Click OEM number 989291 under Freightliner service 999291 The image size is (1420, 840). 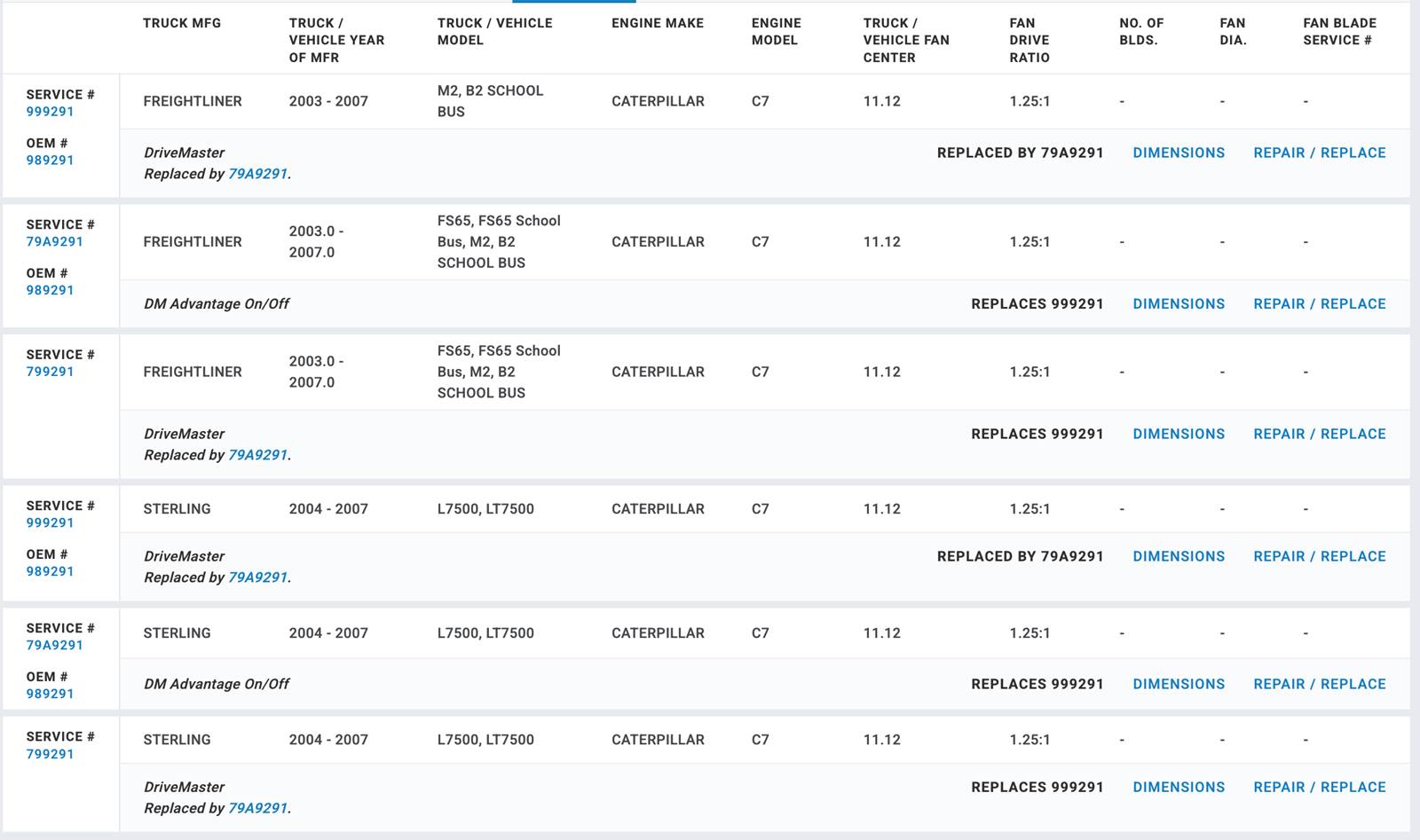coord(50,161)
